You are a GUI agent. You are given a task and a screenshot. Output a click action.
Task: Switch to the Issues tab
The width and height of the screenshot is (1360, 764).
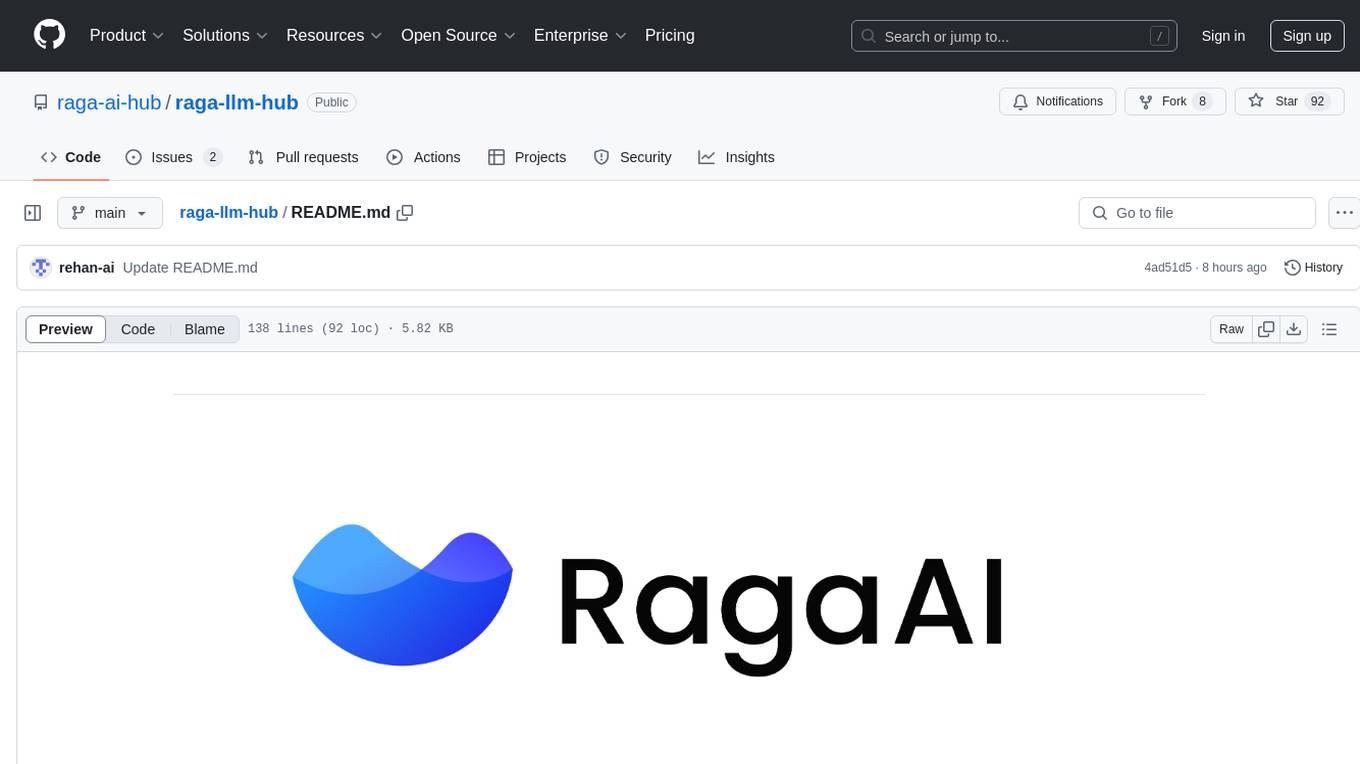173,157
